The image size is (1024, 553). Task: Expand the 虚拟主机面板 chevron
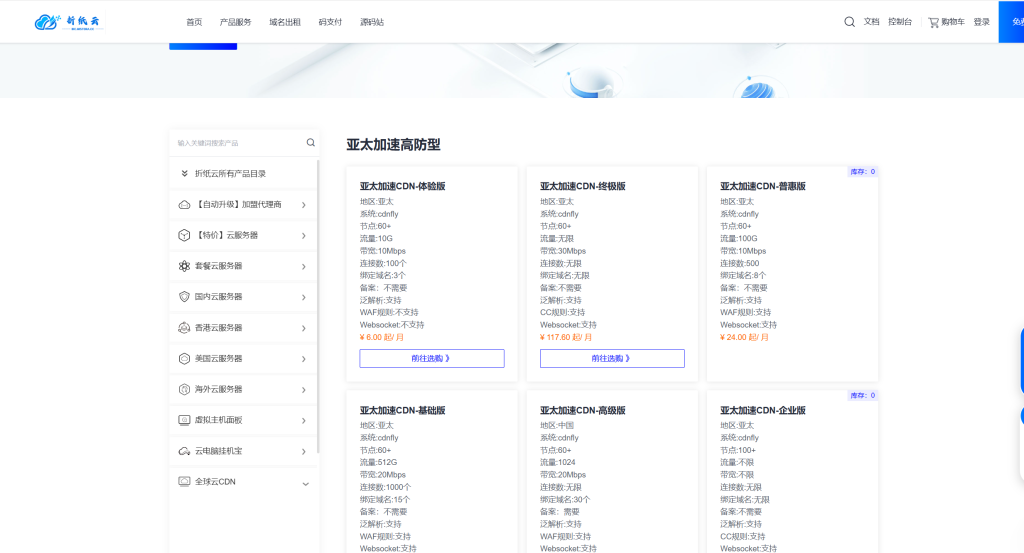coord(304,420)
